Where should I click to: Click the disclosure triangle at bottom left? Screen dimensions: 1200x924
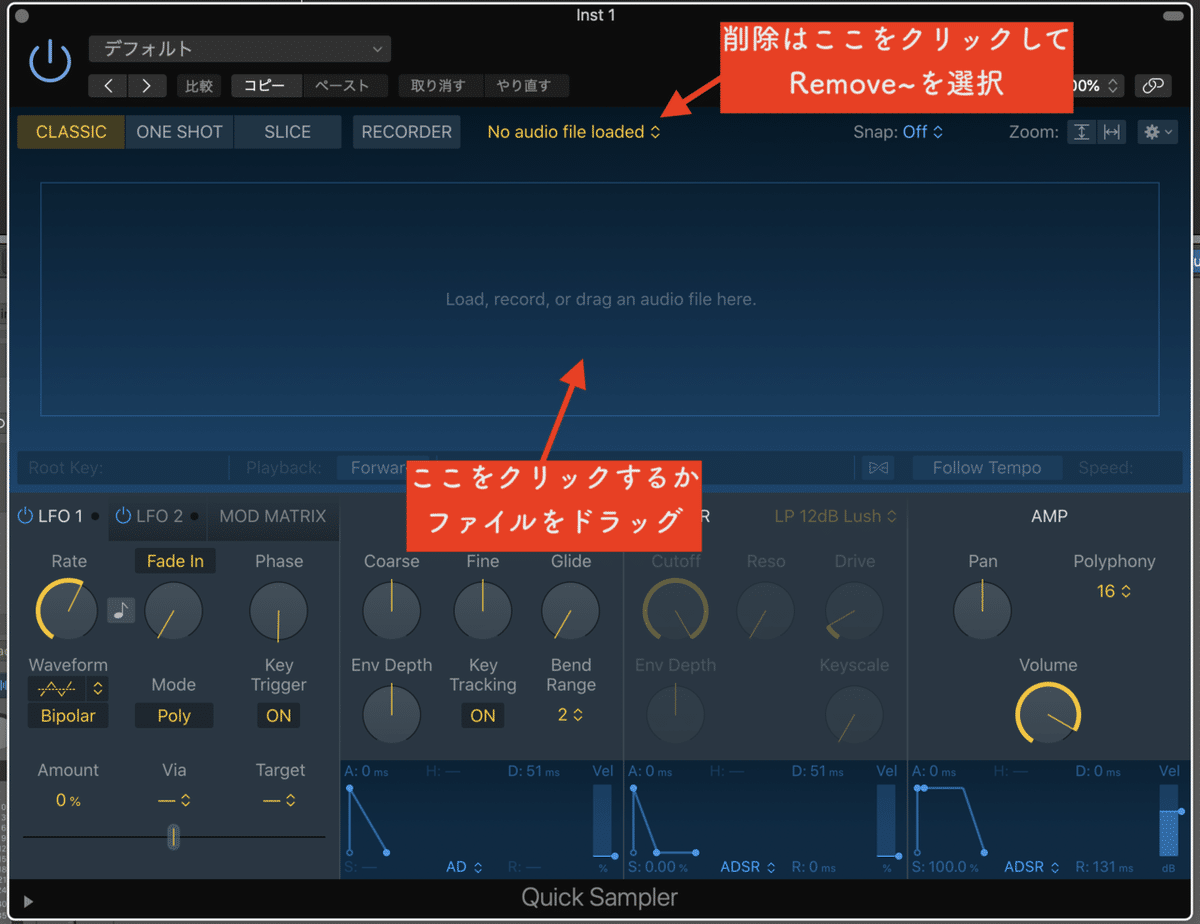[27, 901]
